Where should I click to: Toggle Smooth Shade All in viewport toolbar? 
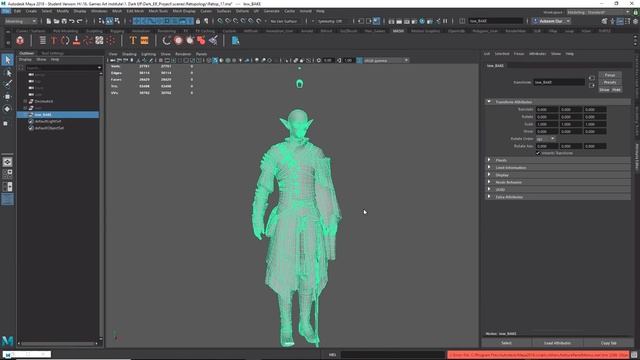(215, 60)
